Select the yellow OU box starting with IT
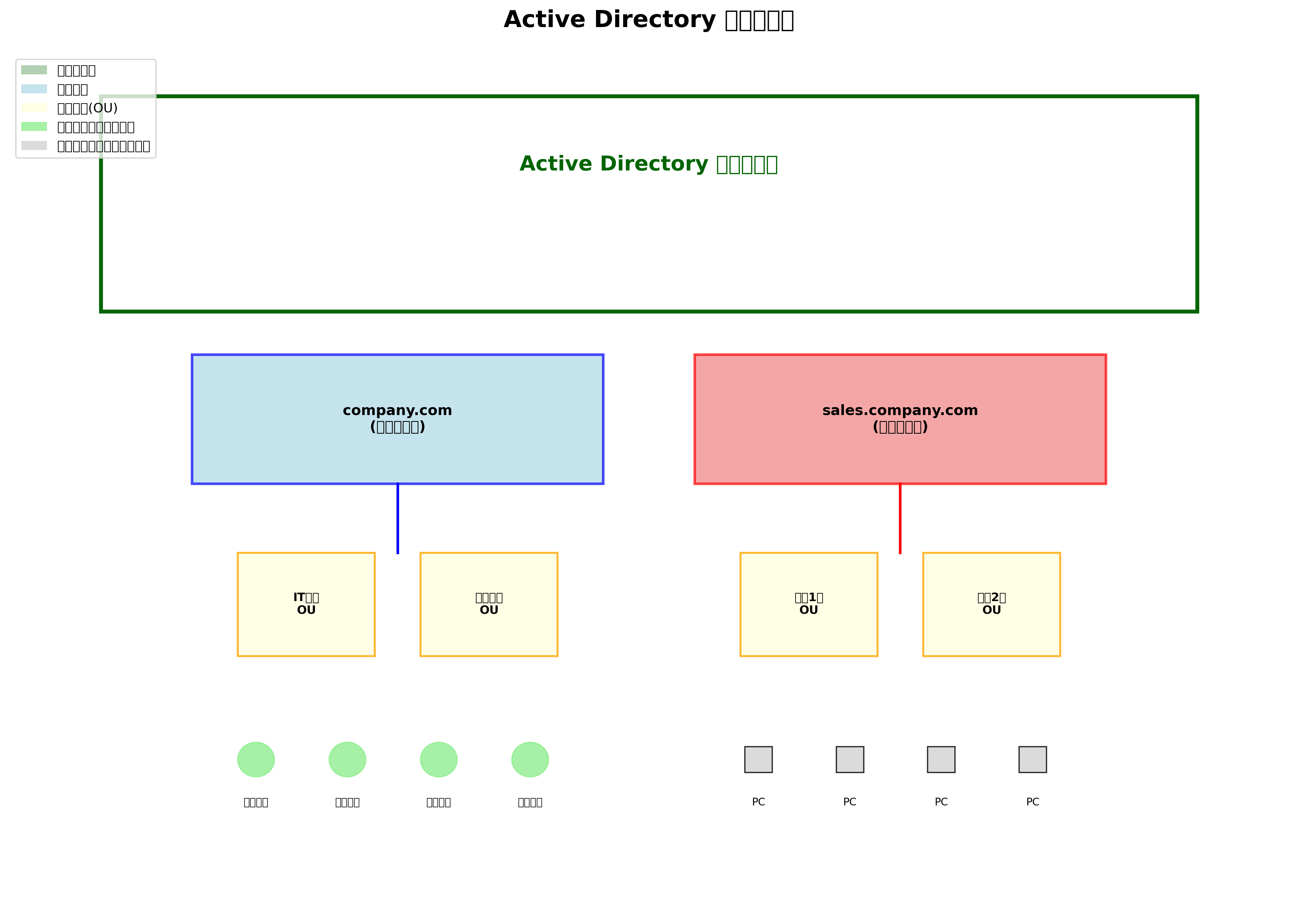This screenshot has width=1298, height=924. 306,604
